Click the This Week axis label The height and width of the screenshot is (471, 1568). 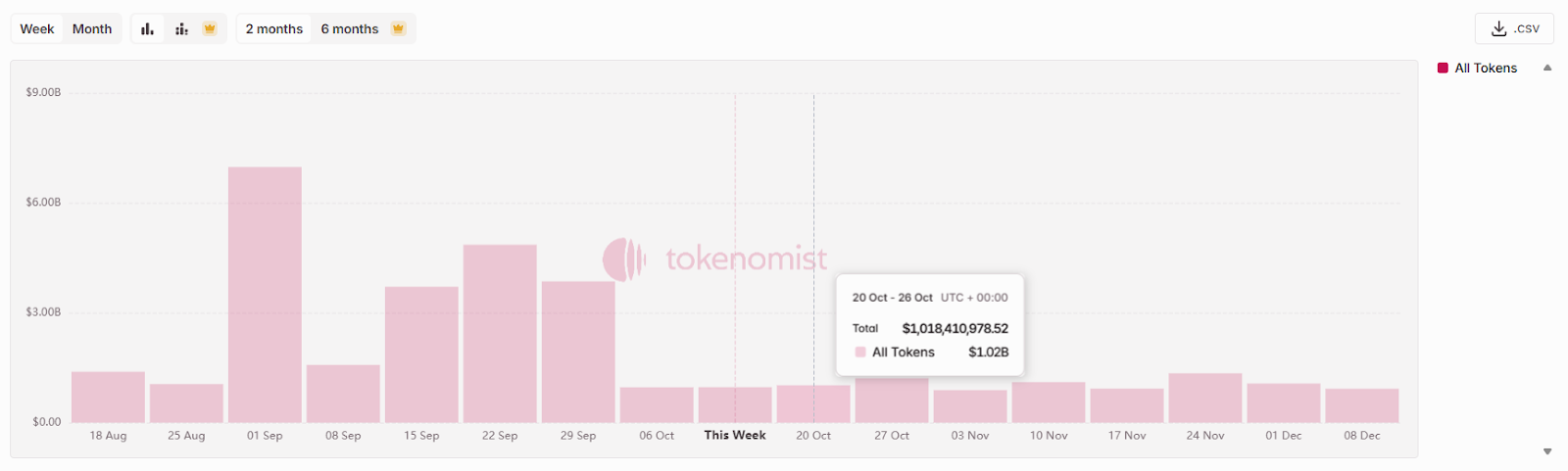(735, 435)
